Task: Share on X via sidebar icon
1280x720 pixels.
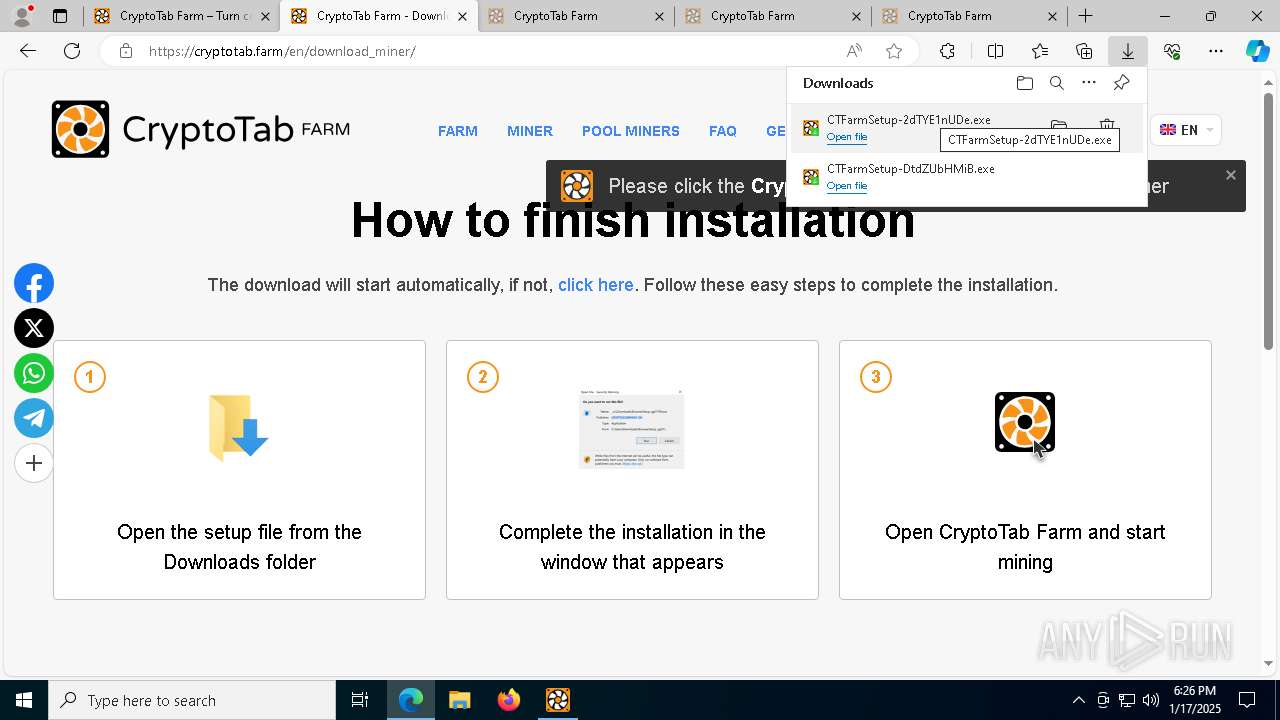Action: tap(34, 328)
